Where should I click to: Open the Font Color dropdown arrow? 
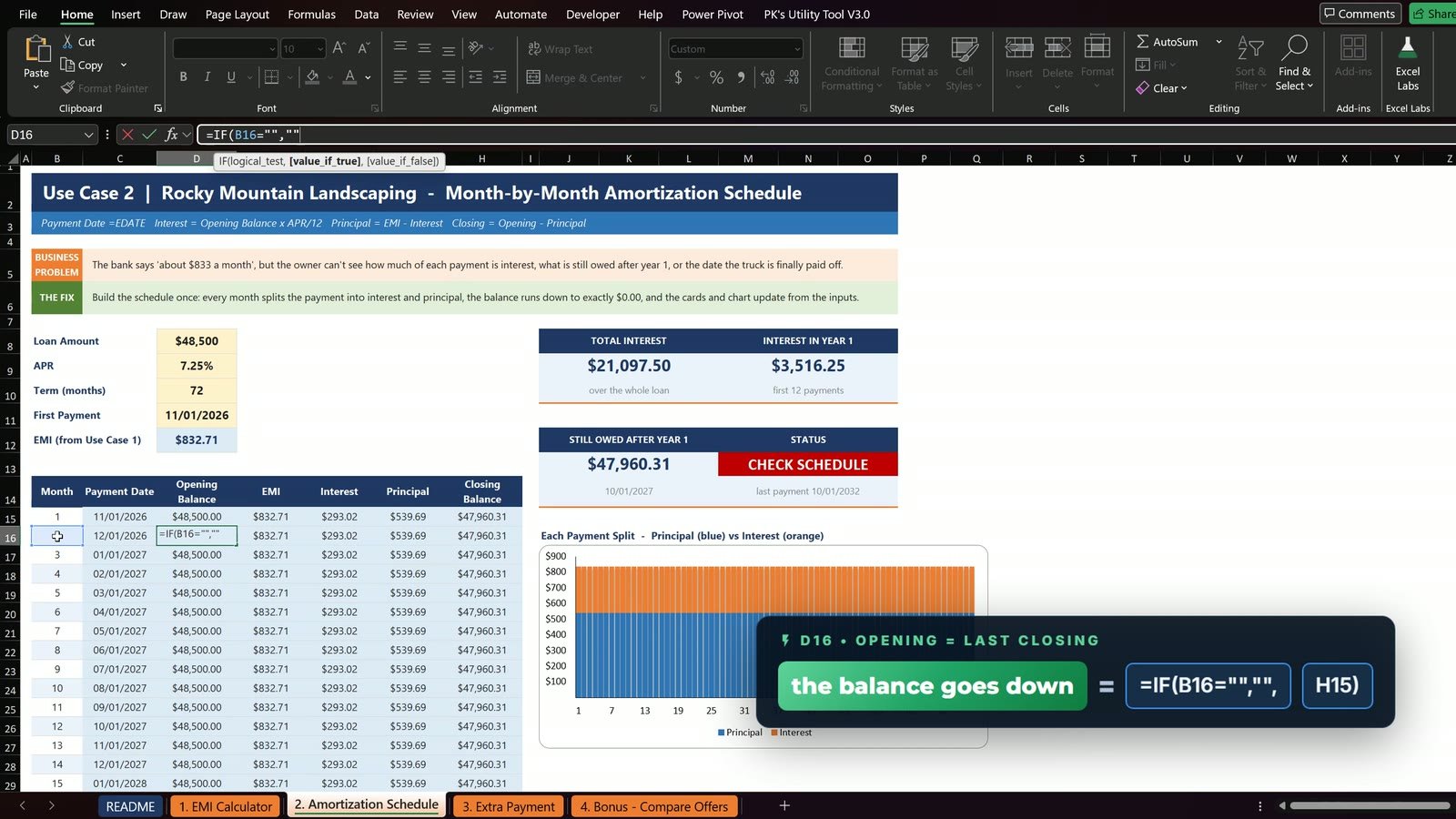coord(368,77)
